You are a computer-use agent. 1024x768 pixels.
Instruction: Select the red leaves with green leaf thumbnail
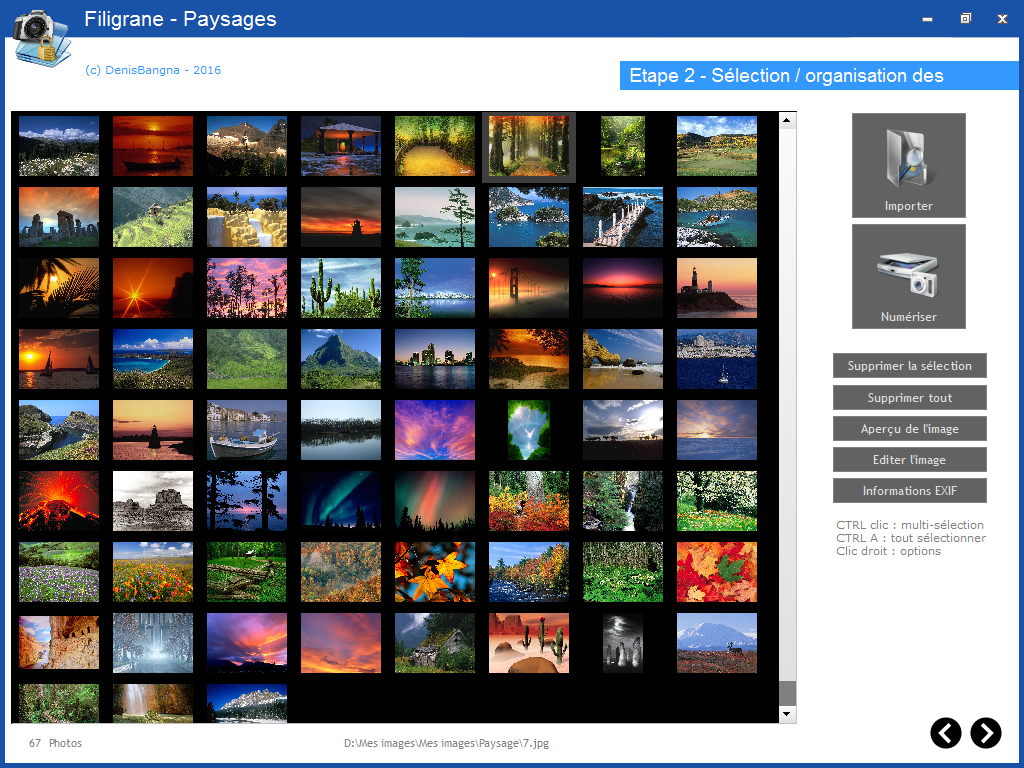pos(717,572)
